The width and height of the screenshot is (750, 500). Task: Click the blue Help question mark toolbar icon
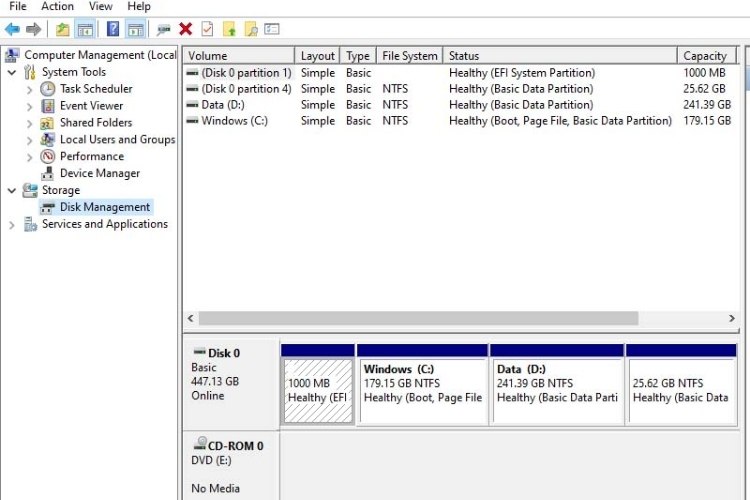coord(113,29)
